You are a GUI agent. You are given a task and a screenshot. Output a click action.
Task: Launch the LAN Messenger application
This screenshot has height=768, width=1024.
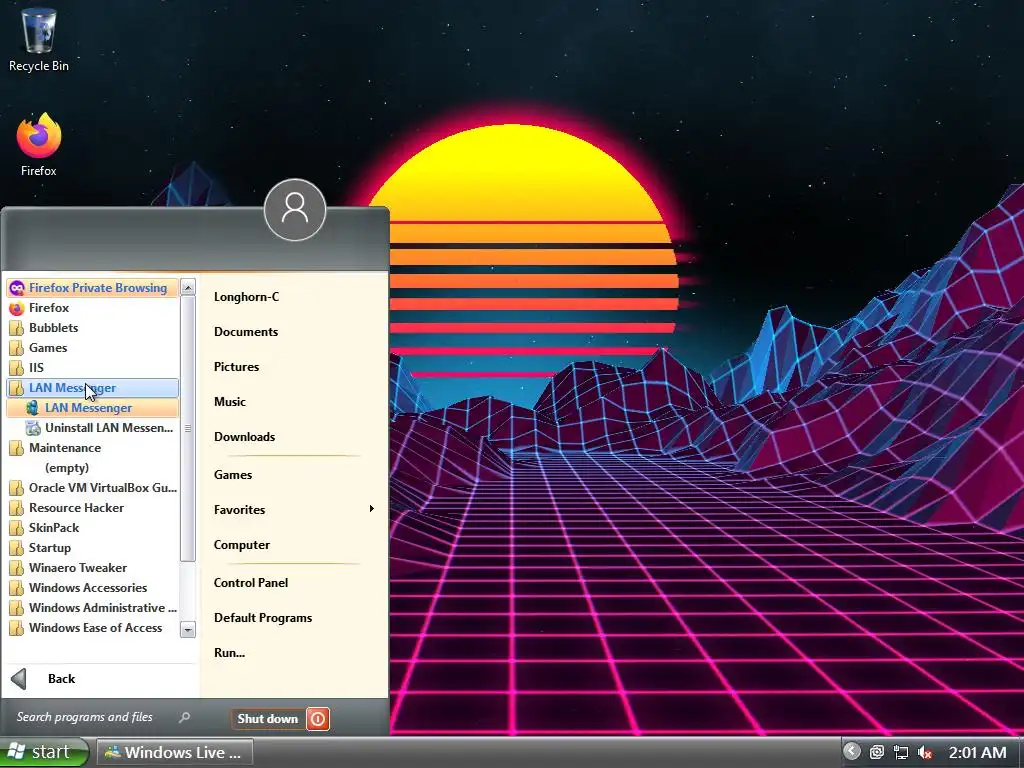92,408
